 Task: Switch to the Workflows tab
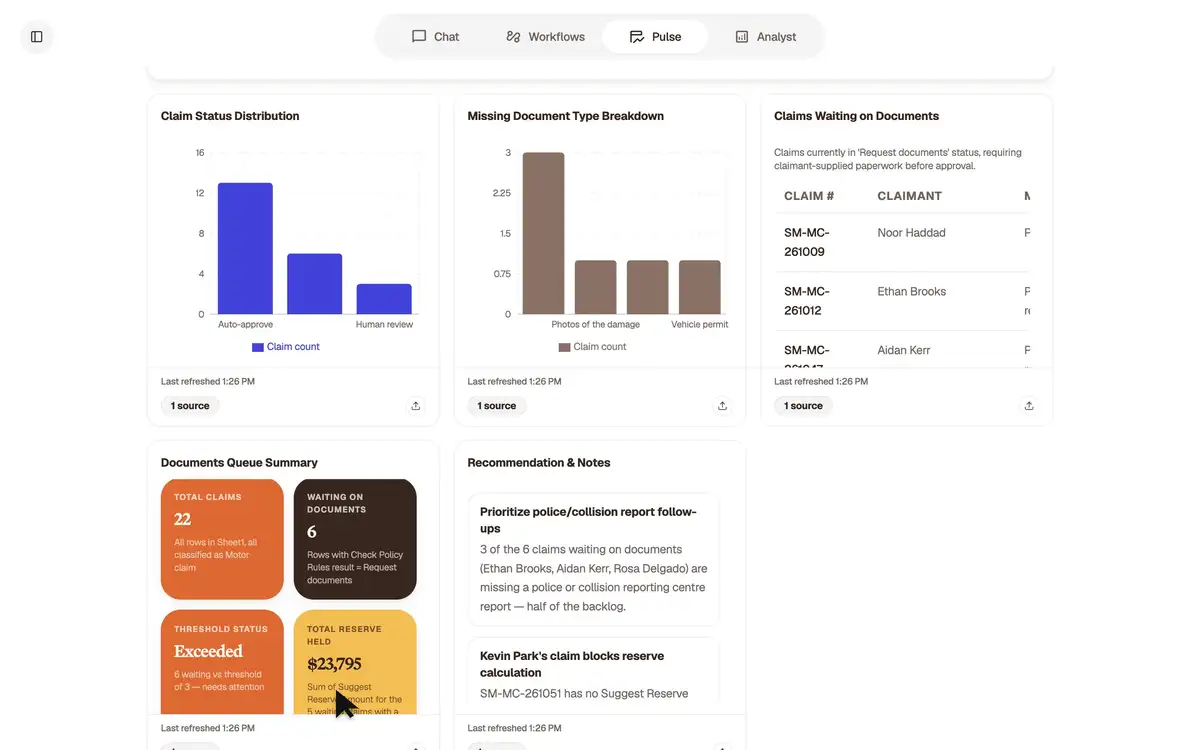[x=545, y=37]
